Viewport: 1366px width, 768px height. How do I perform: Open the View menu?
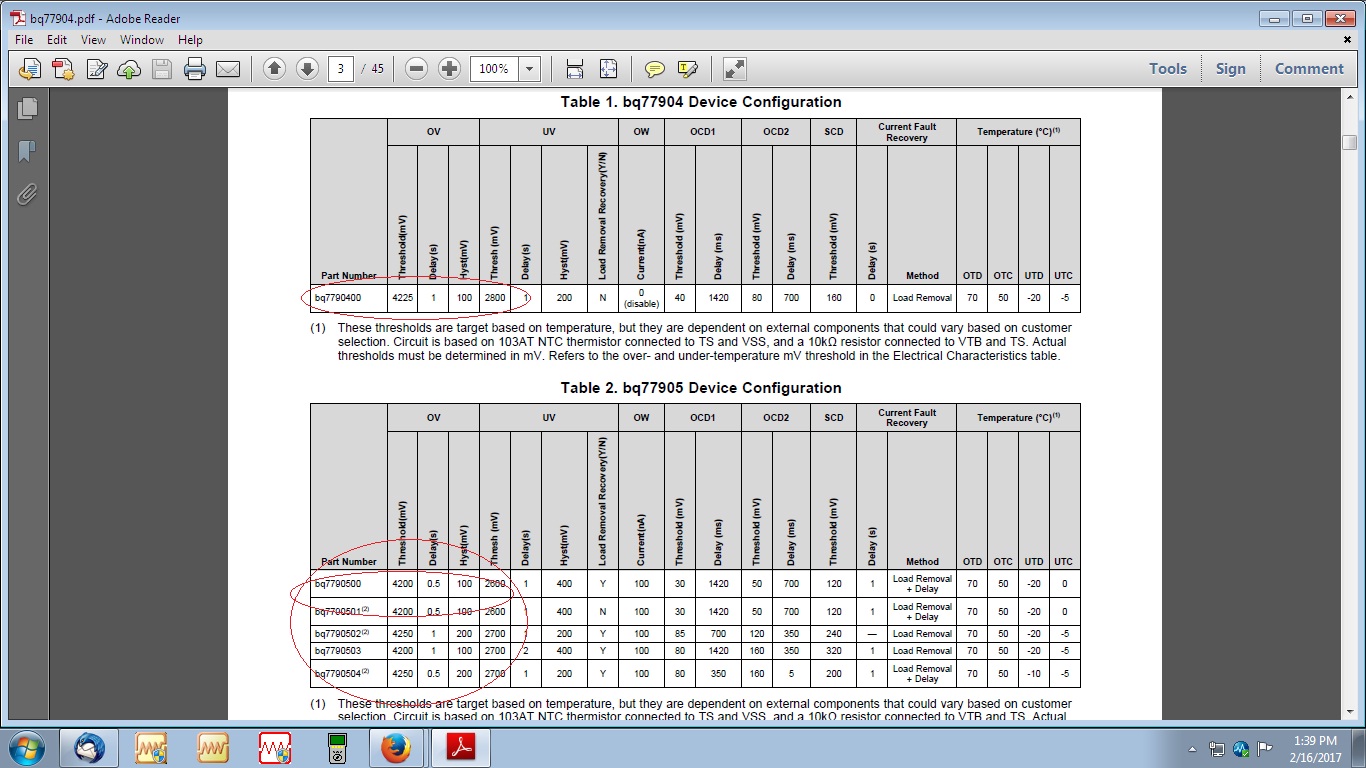click(93, 40)
